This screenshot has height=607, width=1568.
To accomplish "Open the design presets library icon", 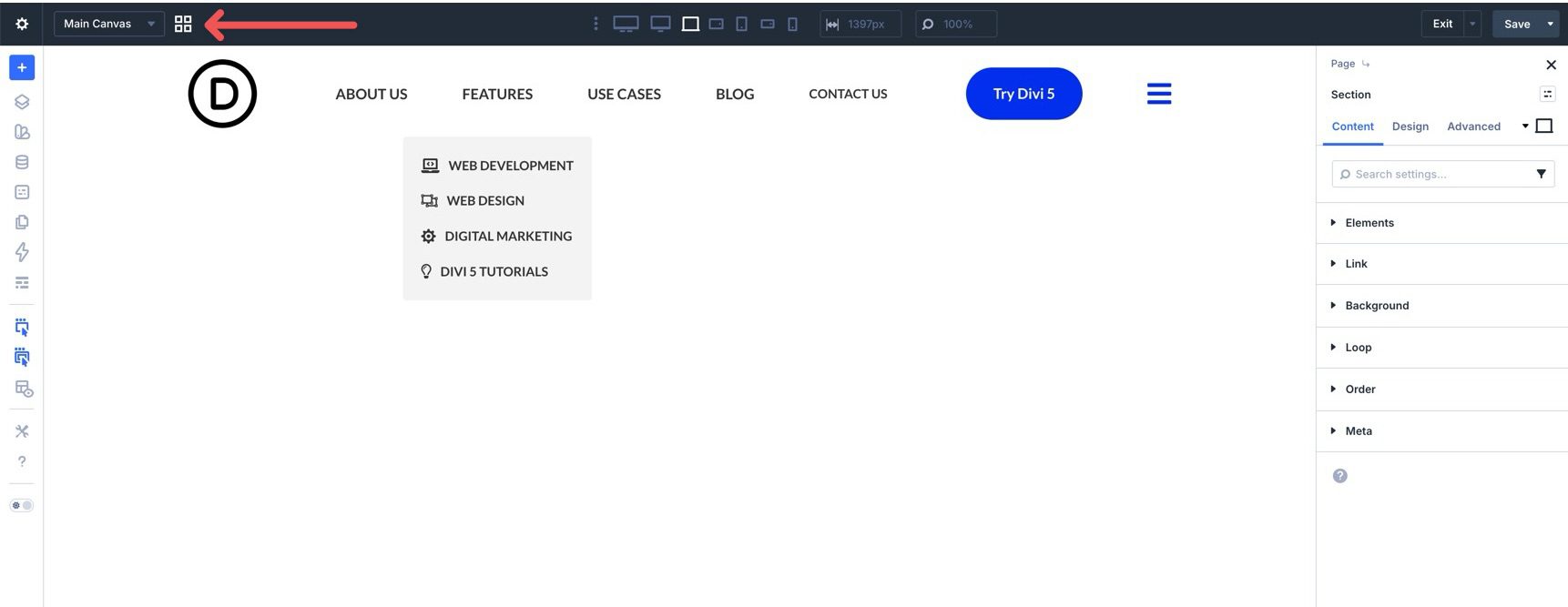I will (22, 132).
